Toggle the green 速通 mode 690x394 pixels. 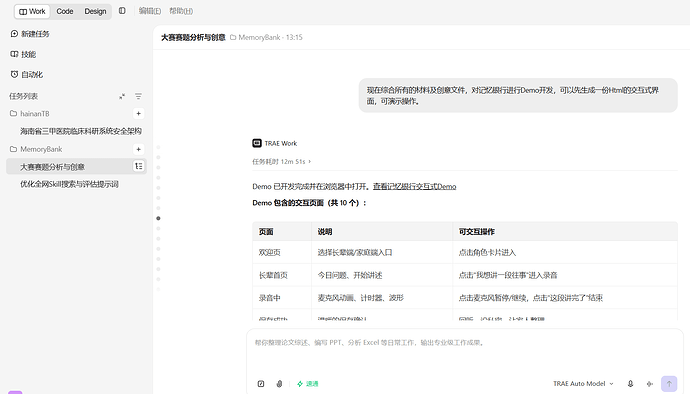[308, 384]
